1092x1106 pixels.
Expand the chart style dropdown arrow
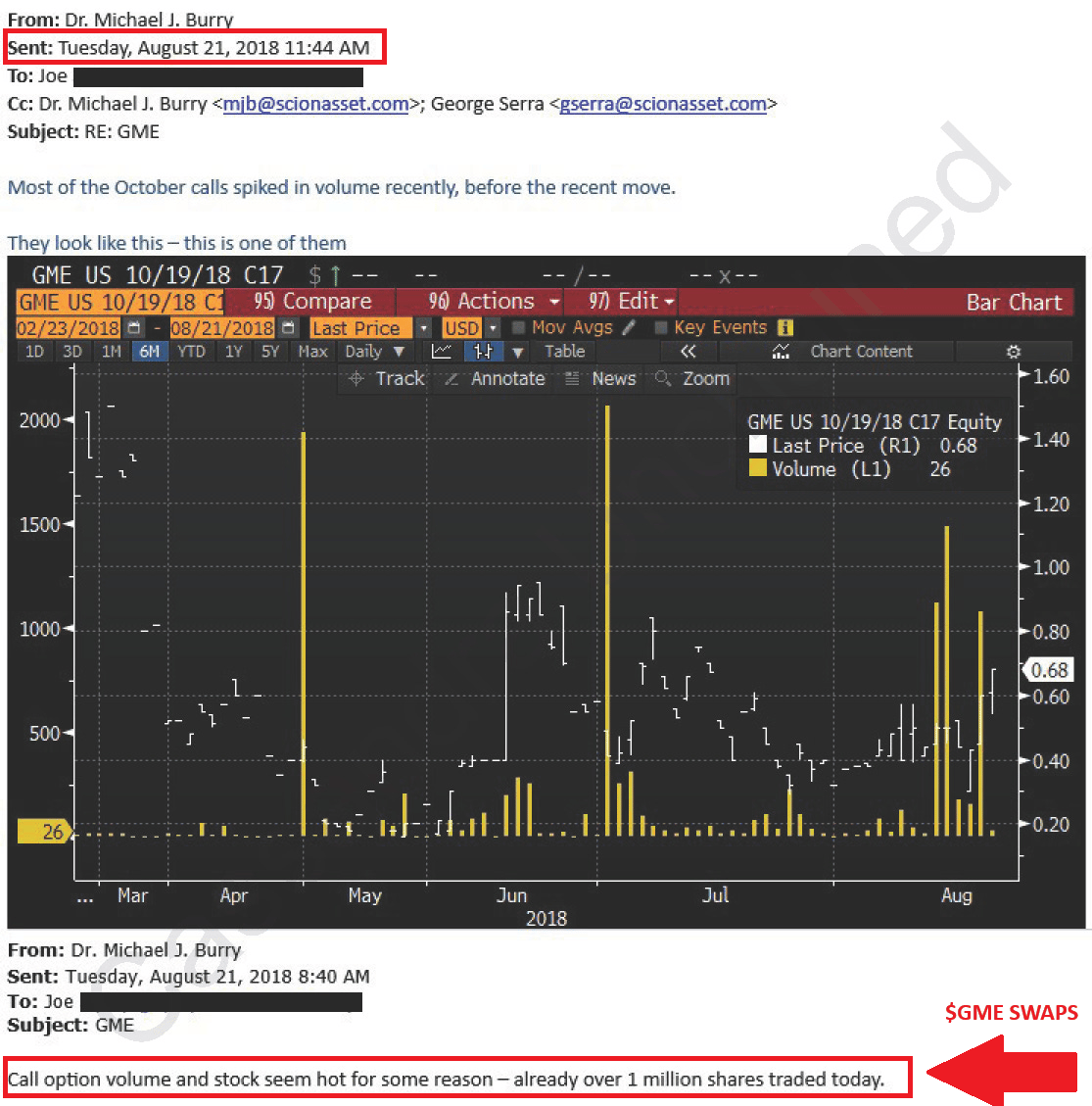click(517, 352)
